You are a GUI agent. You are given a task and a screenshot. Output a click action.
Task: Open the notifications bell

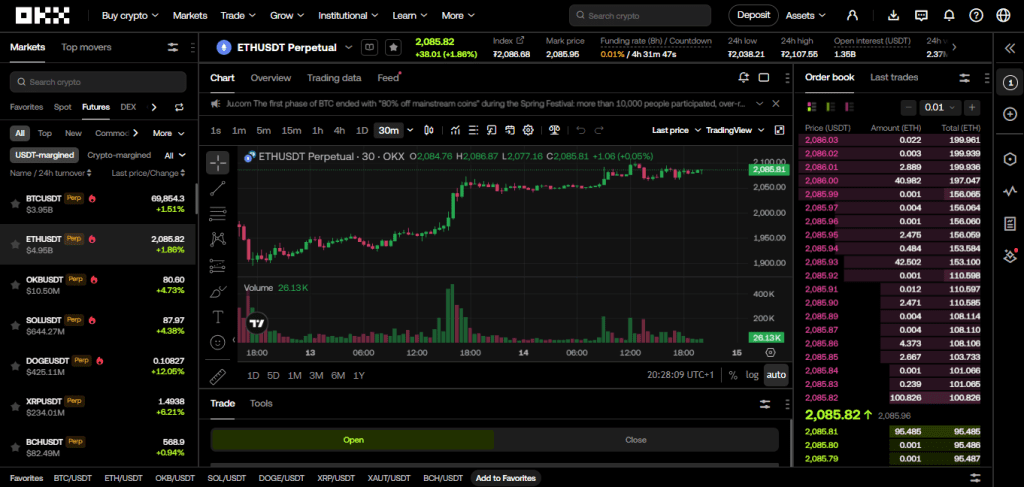[x=949, y=15]
